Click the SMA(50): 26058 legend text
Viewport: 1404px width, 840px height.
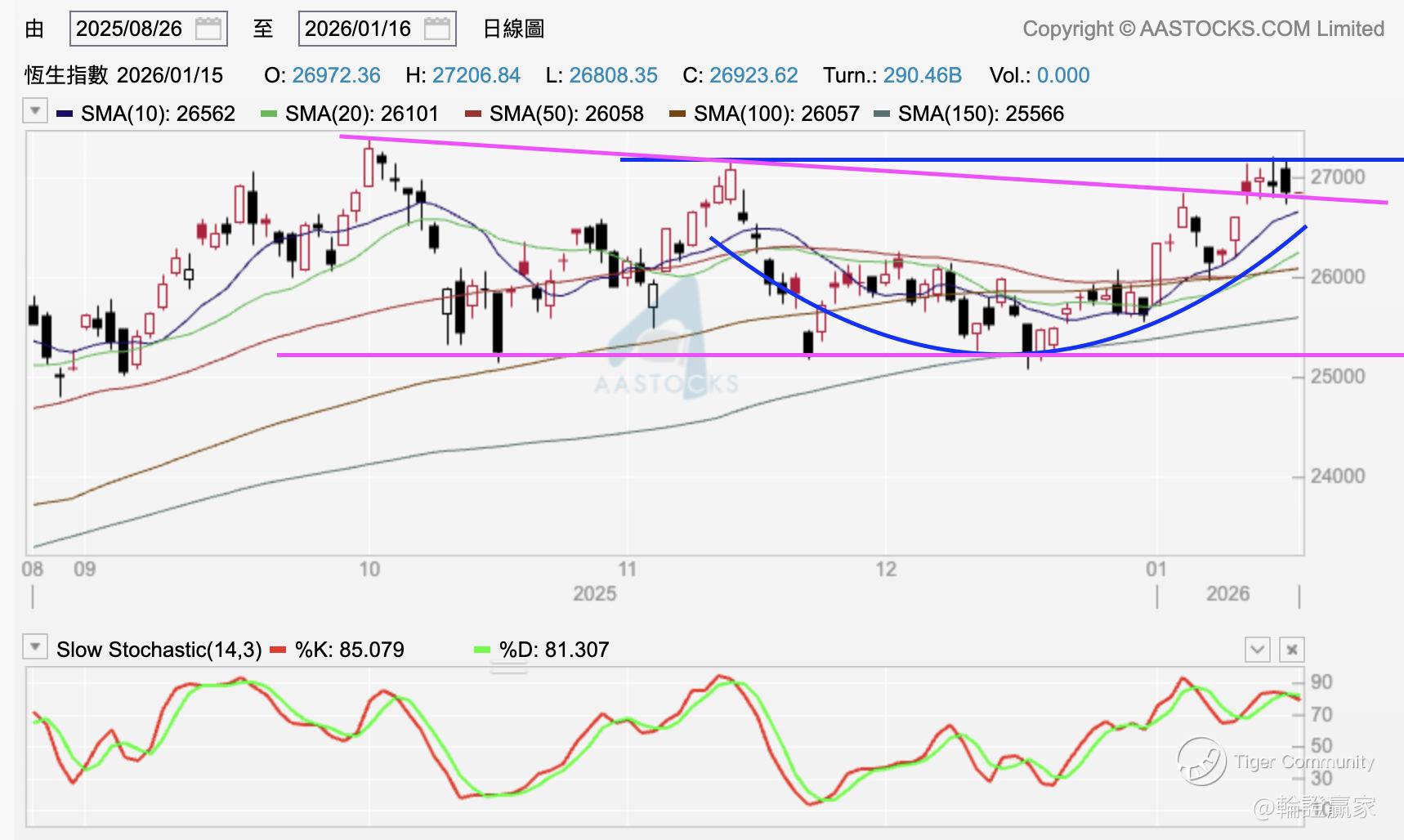pyautogui.click(x=566, y=114)
